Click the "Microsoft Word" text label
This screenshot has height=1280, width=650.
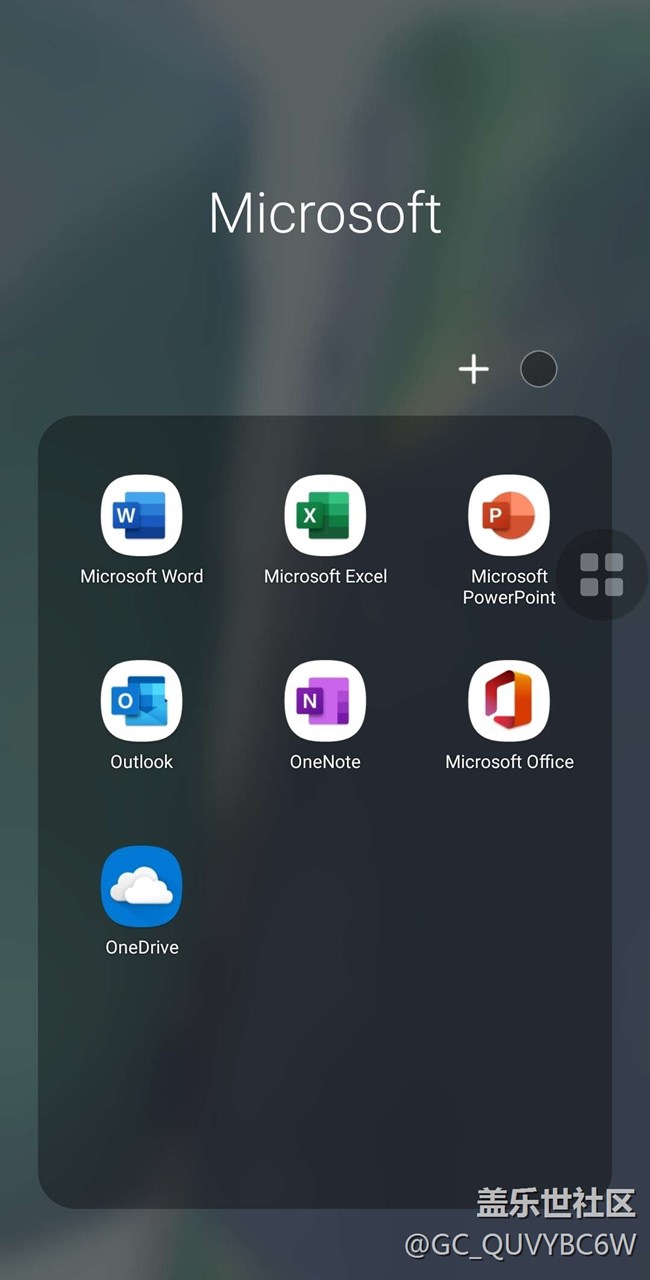[x=141, y=576]
